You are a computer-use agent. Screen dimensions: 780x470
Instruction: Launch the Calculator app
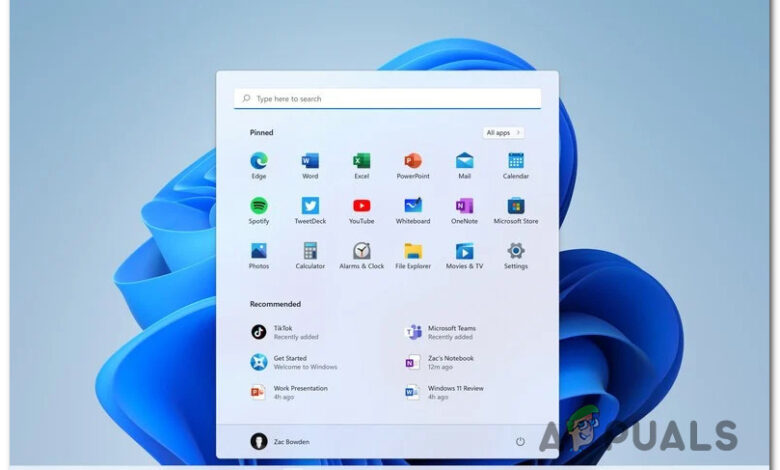(310, 251)
